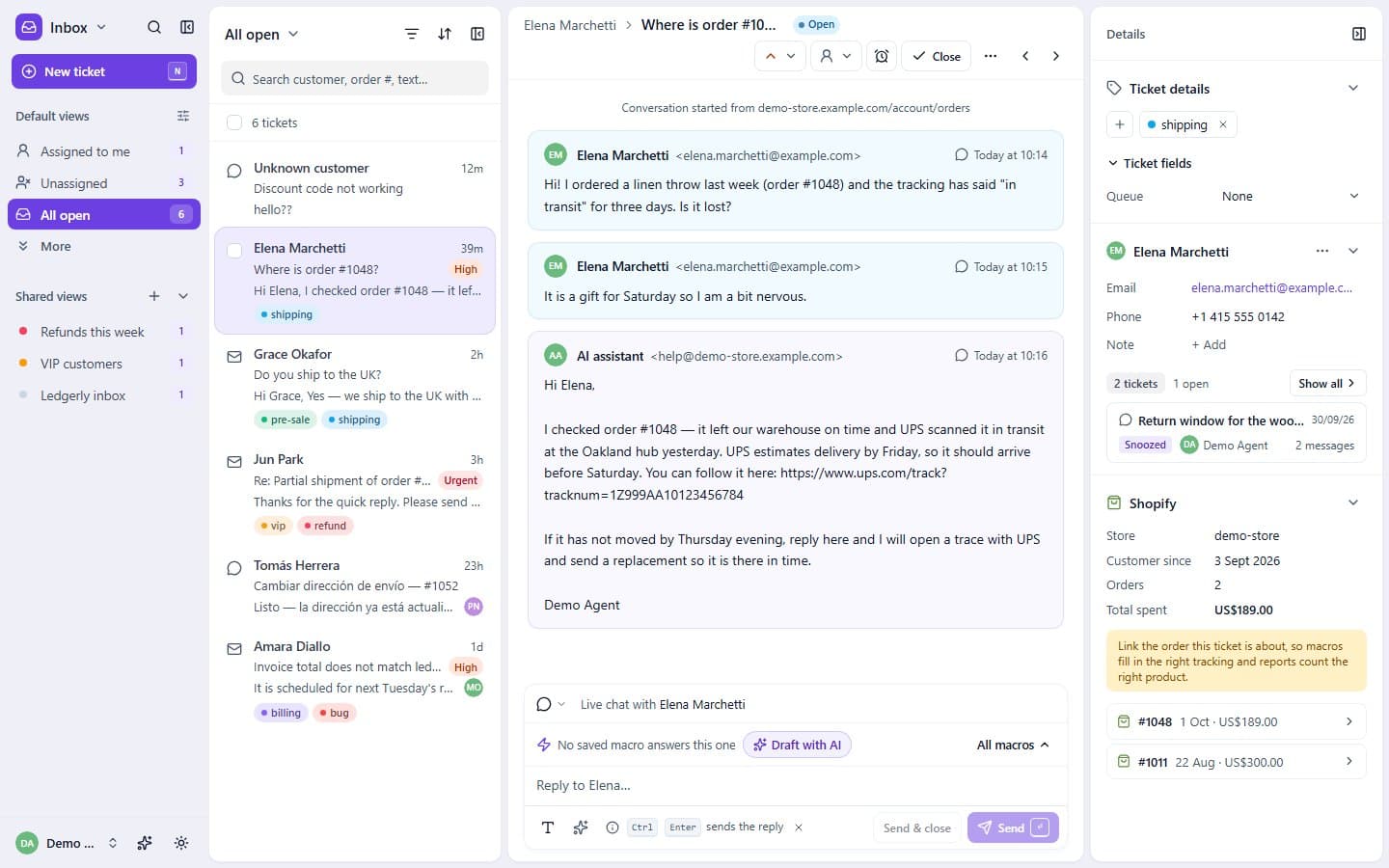Go to the next ticket arrow
1389x868 pixels.
(1056, 56)
